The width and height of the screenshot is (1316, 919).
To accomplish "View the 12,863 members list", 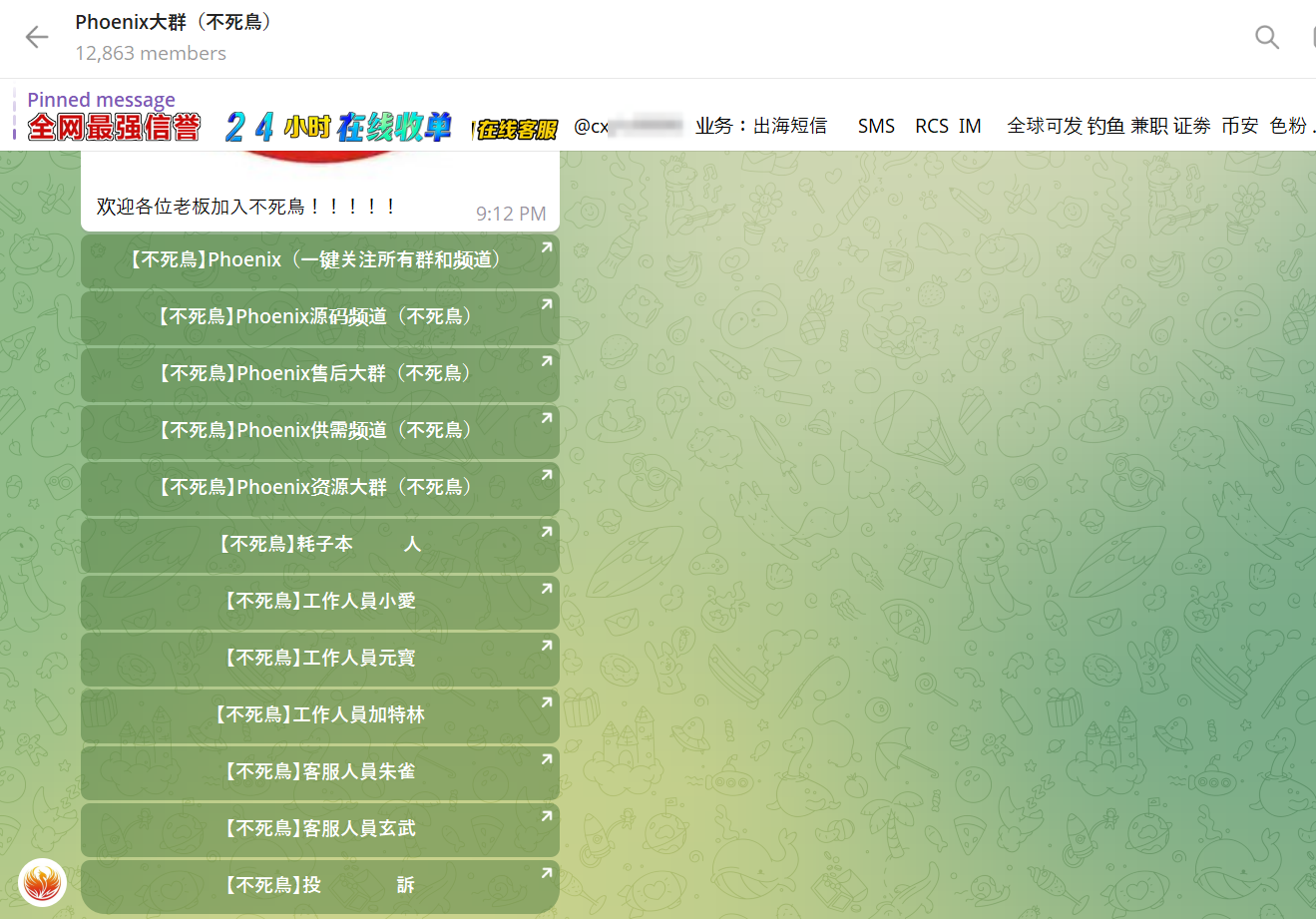I will (x=151, y=53).
